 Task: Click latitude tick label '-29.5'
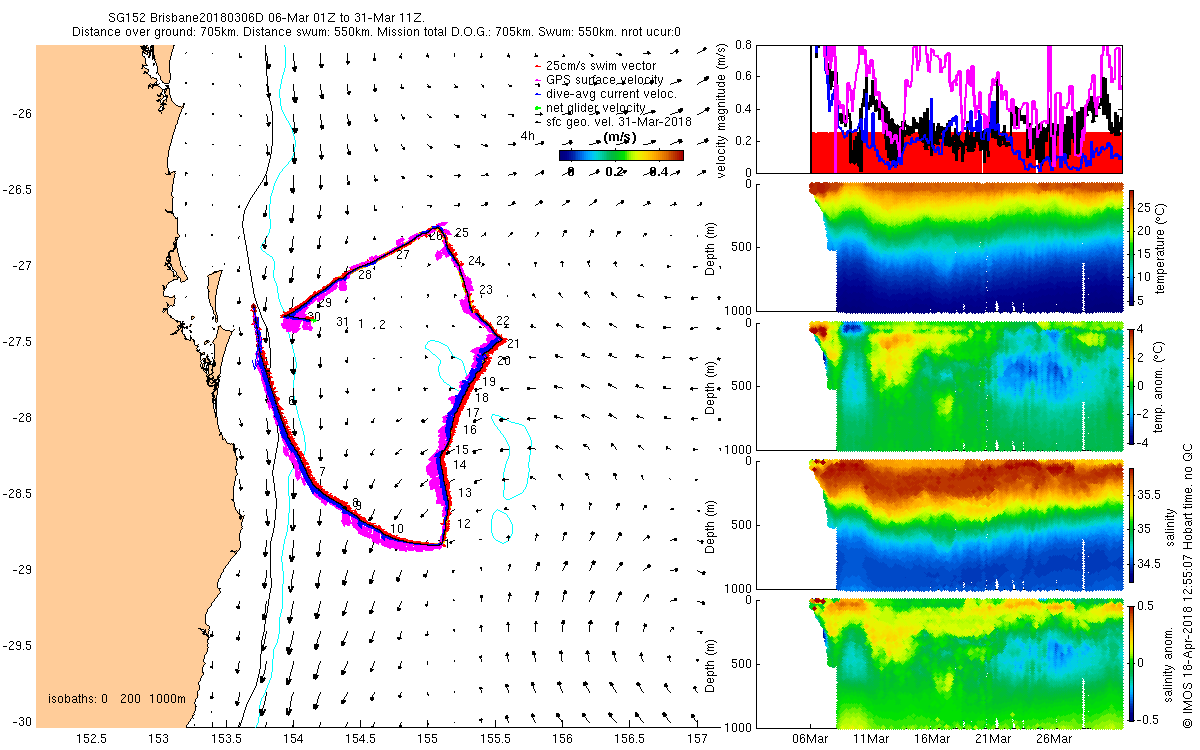tap(18, 646)
